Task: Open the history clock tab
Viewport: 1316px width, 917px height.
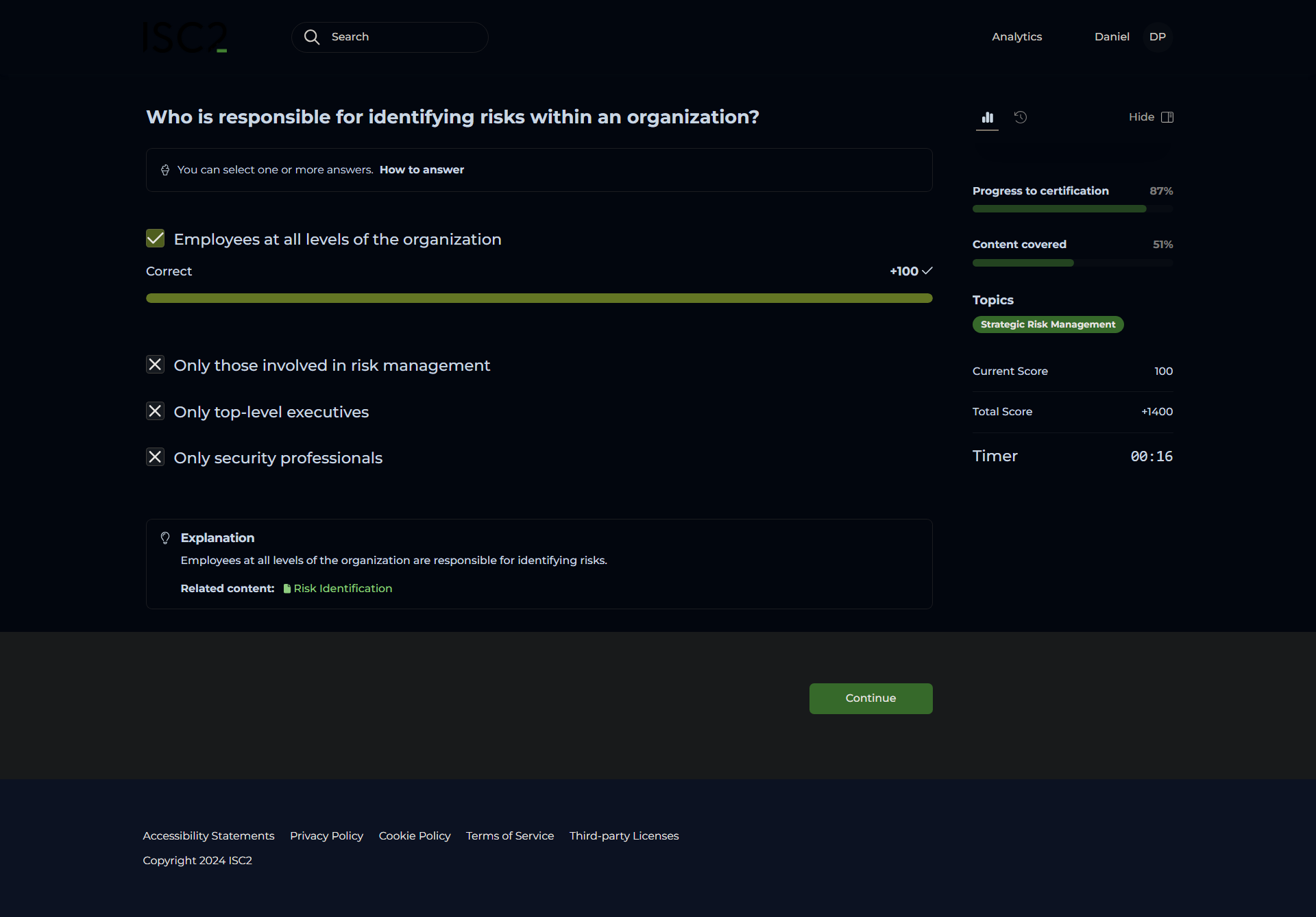Action: (x=1021, y=117)
